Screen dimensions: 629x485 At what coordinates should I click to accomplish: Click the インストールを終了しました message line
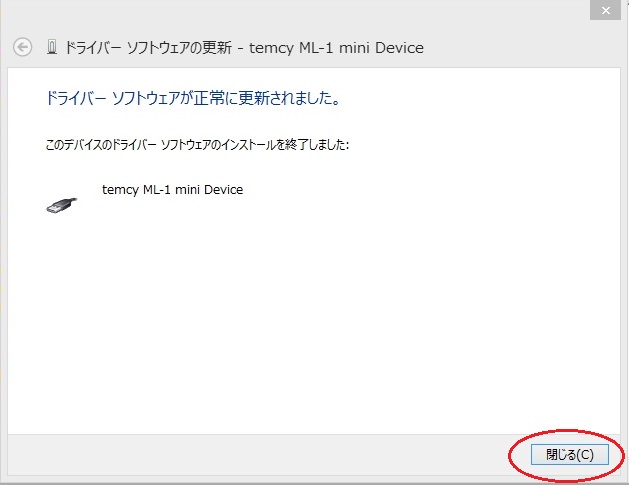tap(197, 144)
